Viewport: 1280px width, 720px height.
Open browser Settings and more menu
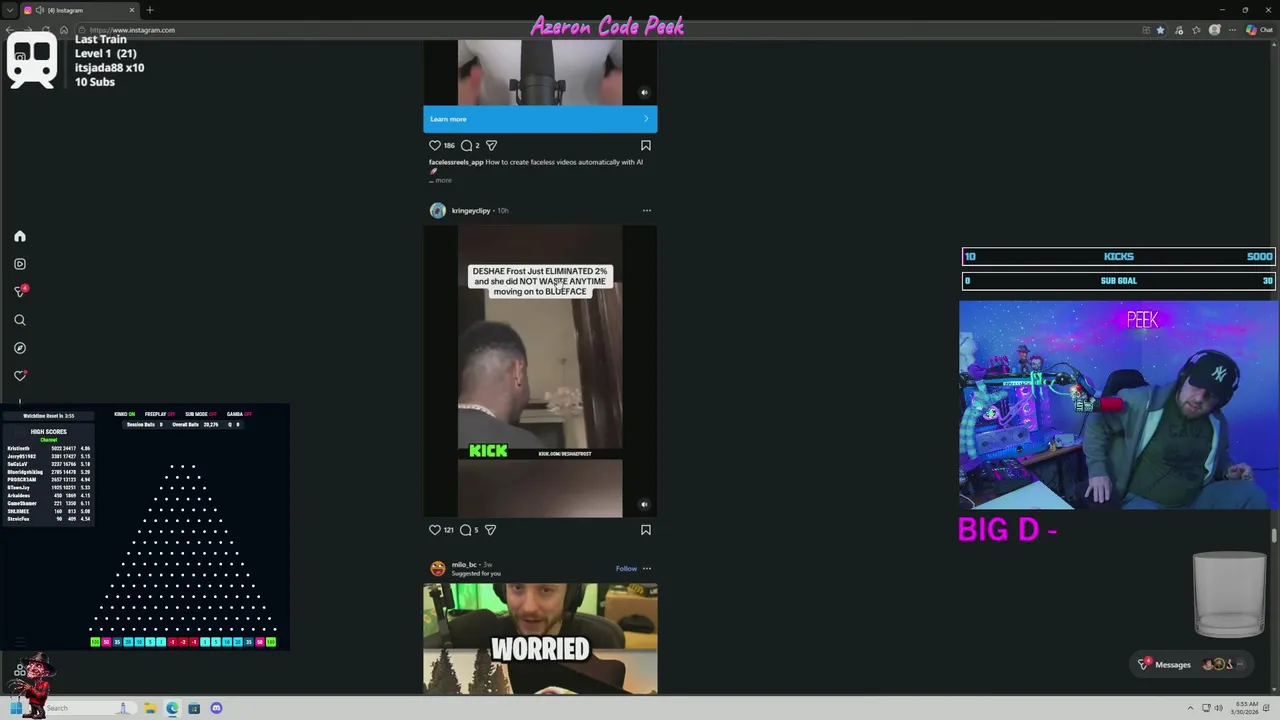tap(1232, 30)
